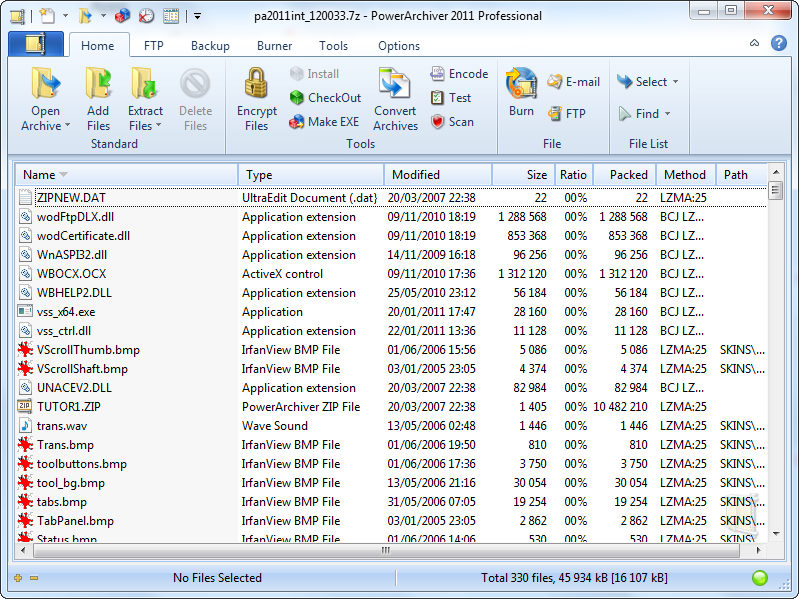799x599 pixels.
Task: Click the Burn disc icon
Action: [x=521, y=83]
